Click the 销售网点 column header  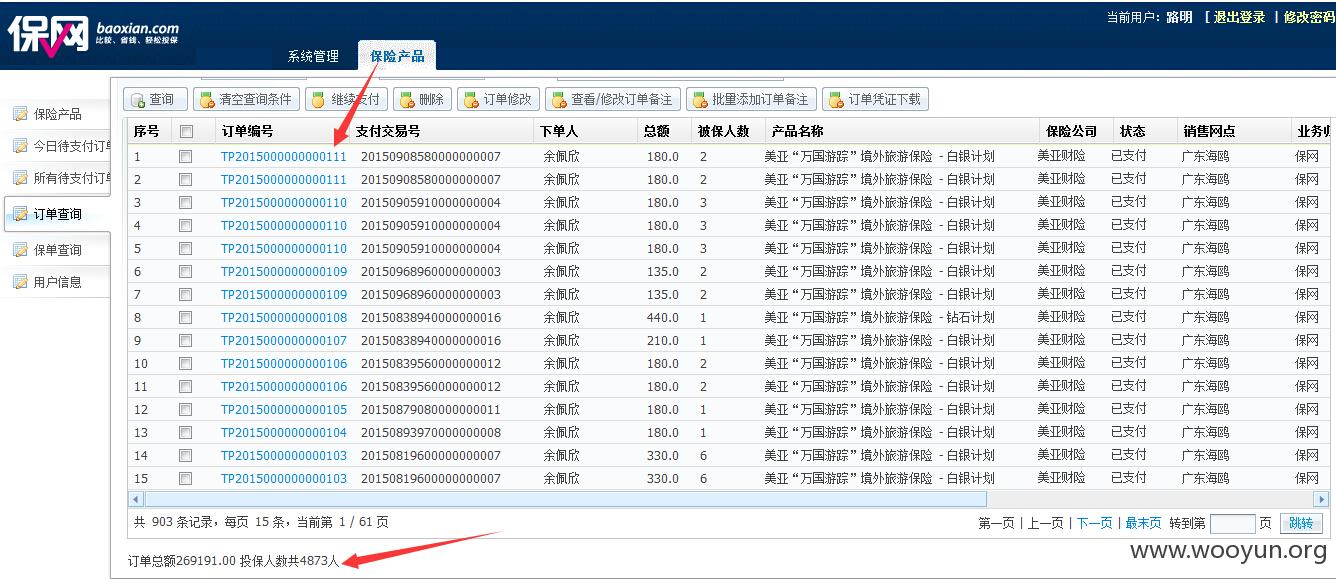[x=1209, y=131]
